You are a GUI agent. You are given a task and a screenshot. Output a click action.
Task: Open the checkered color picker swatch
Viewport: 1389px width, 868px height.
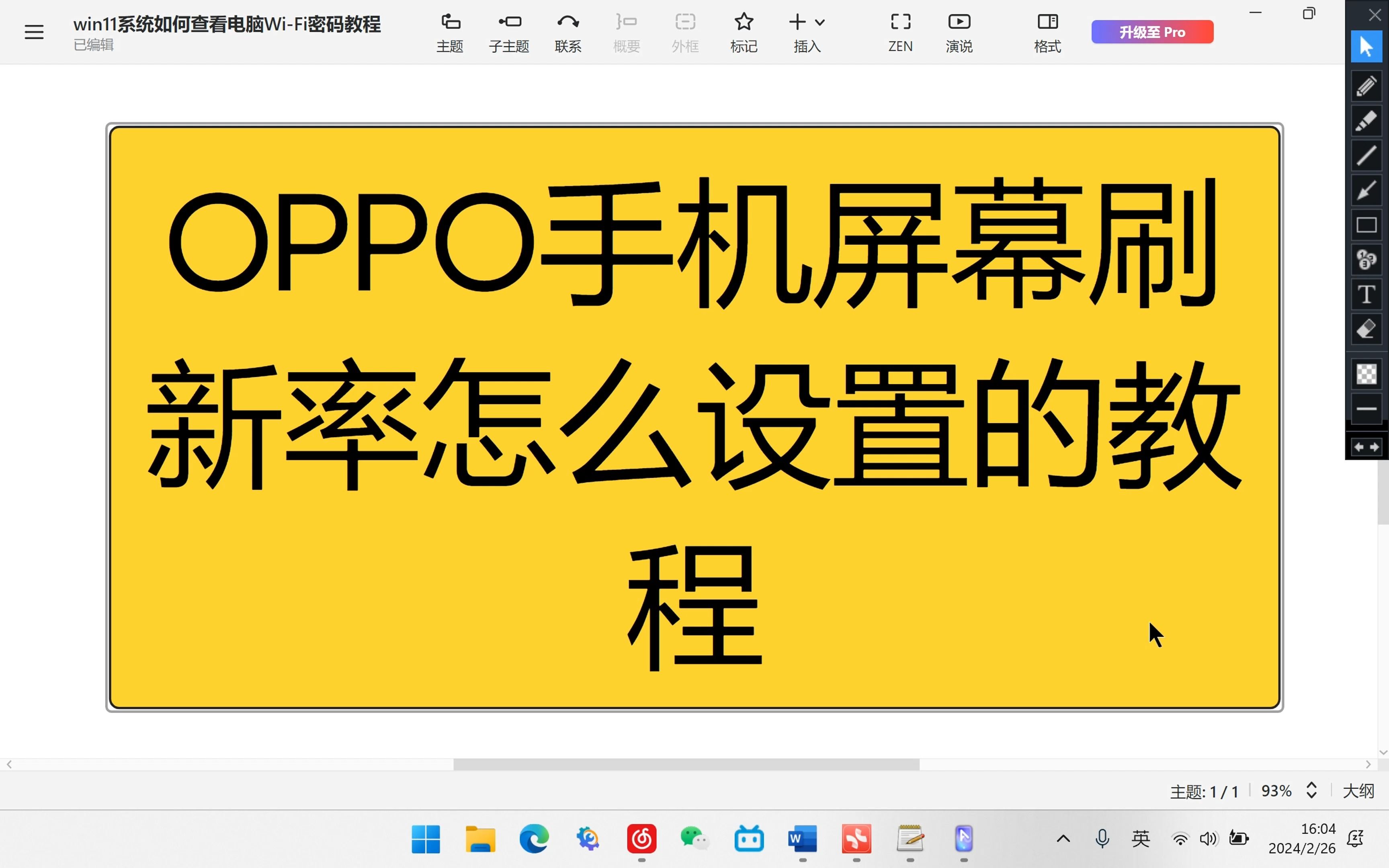[x=1366, y=374]
